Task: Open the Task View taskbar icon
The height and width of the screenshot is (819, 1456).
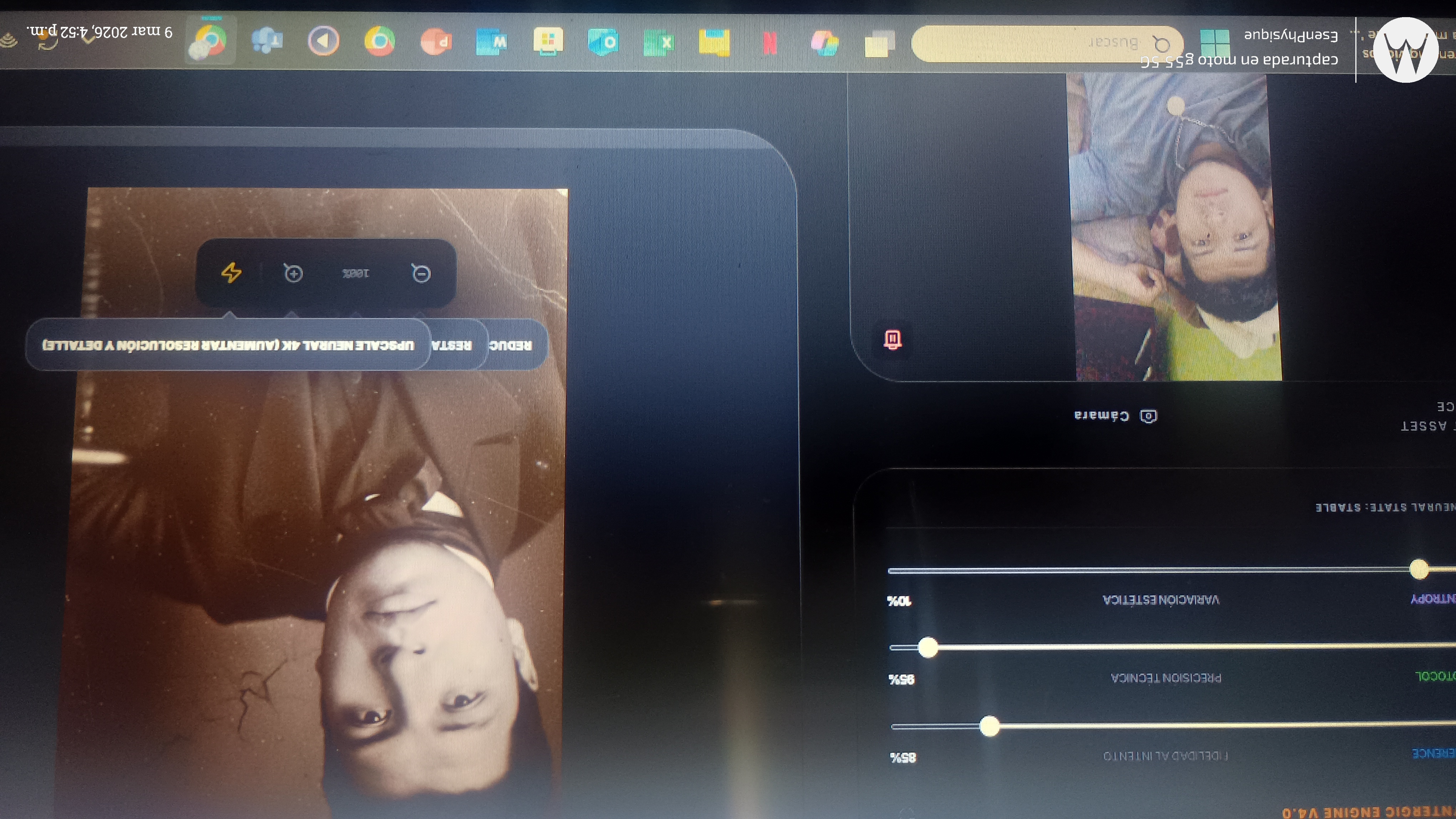Action: pos(879,44)
